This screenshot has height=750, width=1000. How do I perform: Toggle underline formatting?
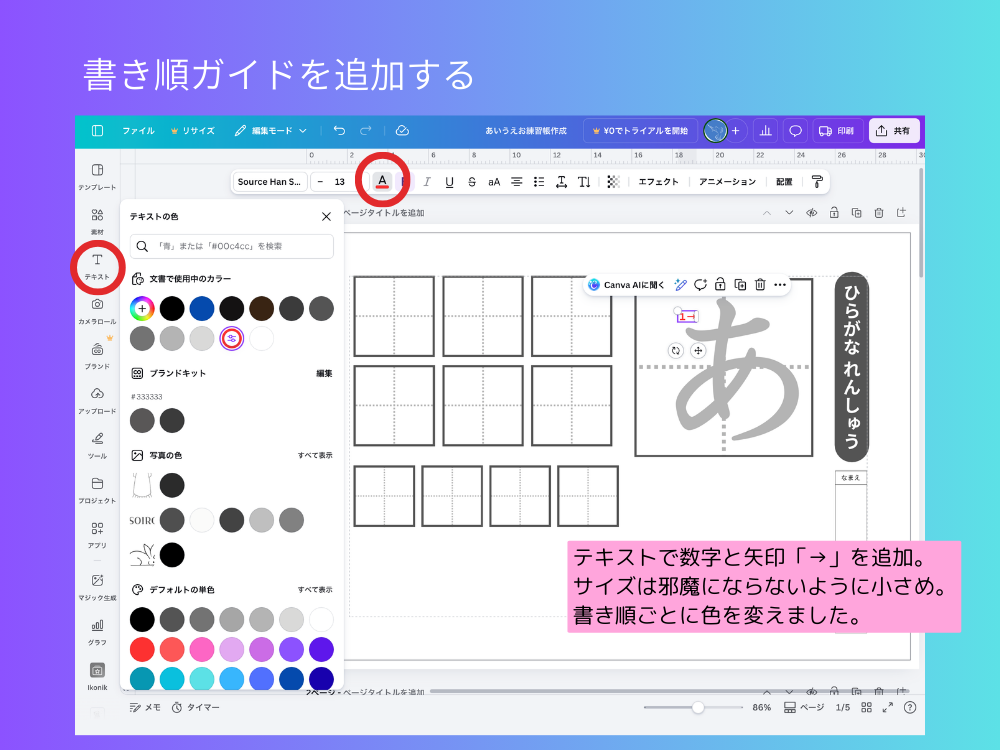450,181
